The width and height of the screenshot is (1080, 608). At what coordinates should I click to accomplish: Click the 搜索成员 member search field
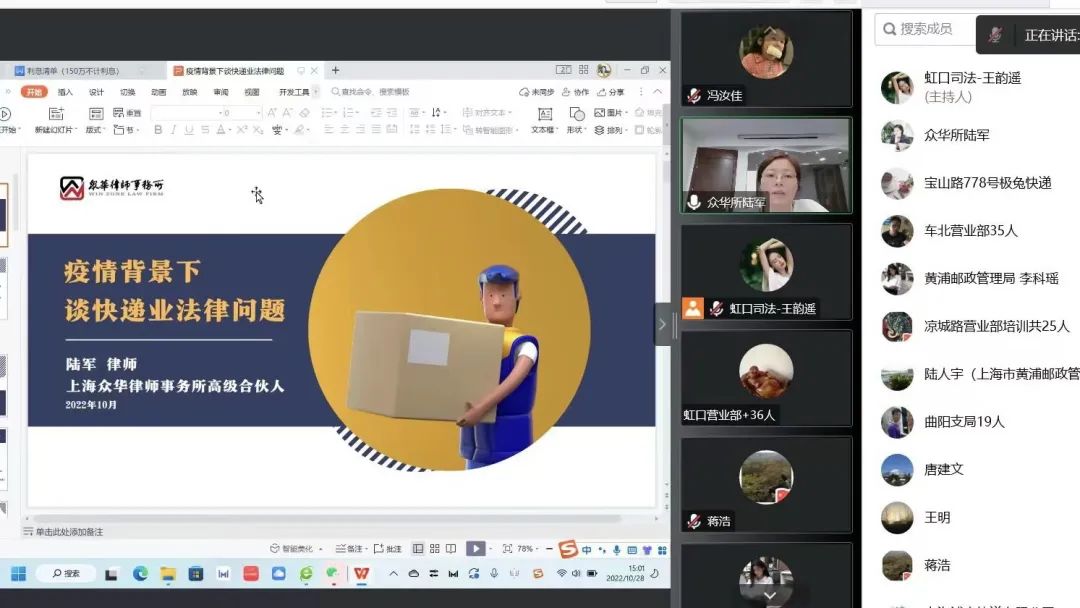925,29
